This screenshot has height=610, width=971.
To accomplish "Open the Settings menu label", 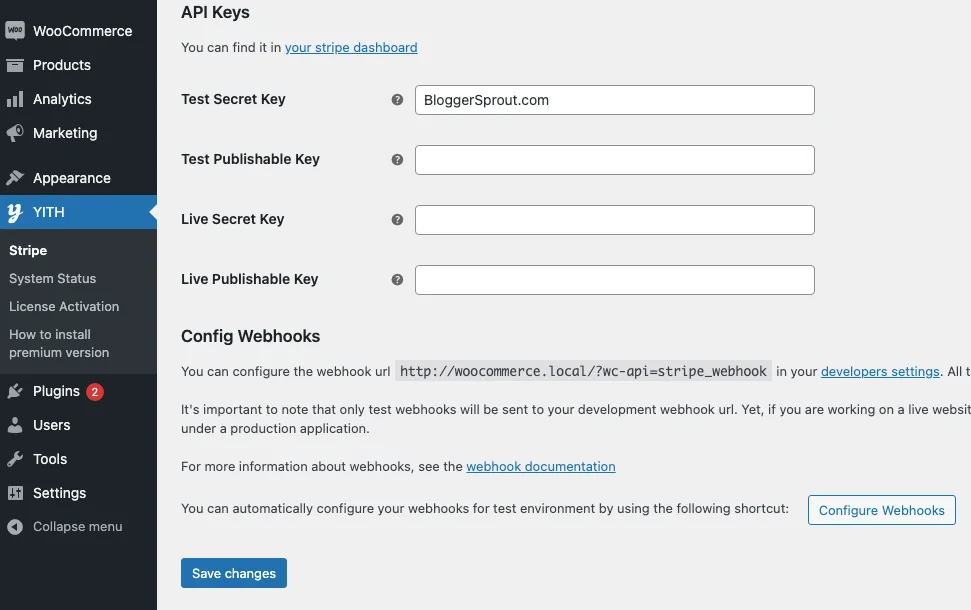I will 59,494.
